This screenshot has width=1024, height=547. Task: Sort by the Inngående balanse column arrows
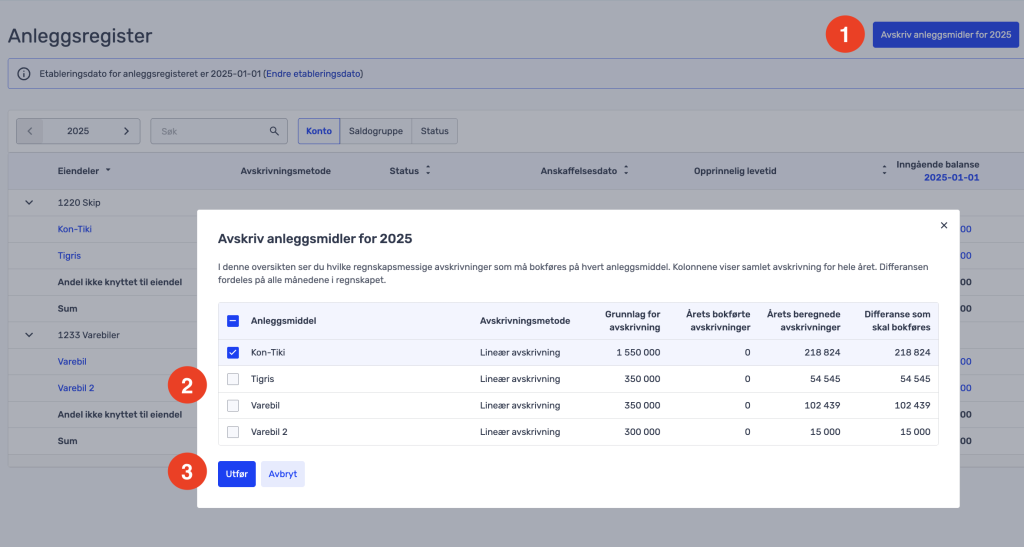tap(884, 170)
